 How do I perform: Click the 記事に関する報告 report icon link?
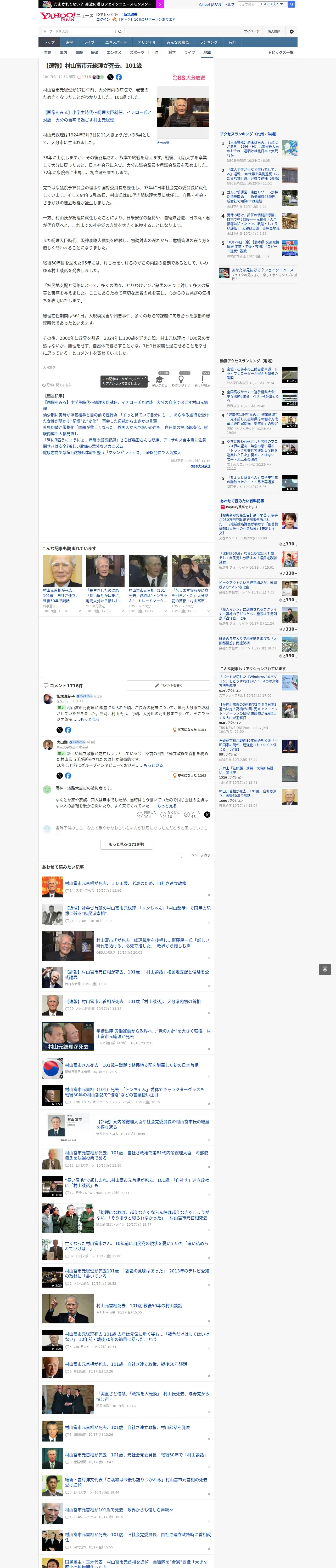click(x=57, y=385)
